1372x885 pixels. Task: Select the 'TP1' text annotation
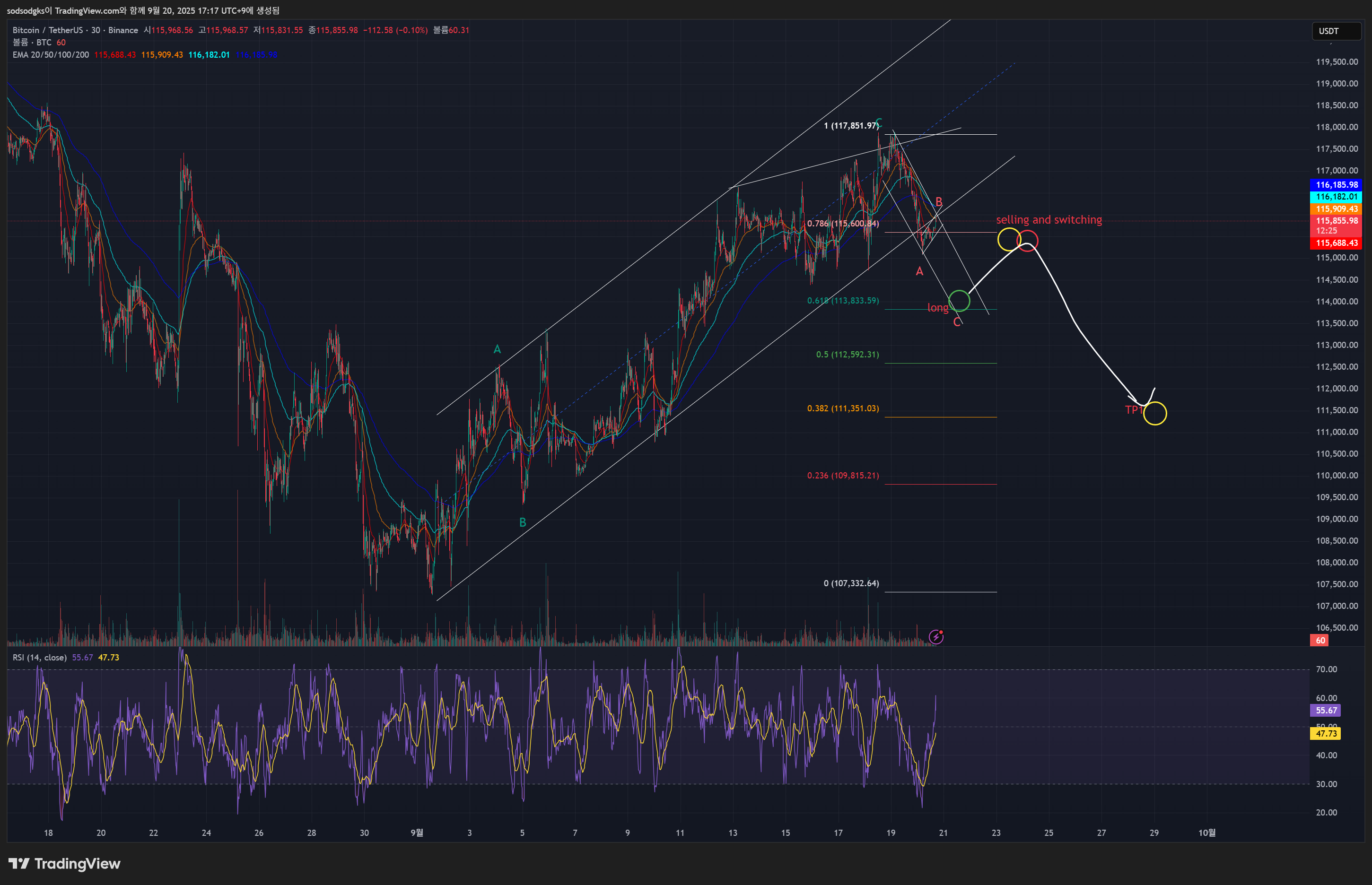1134,410
